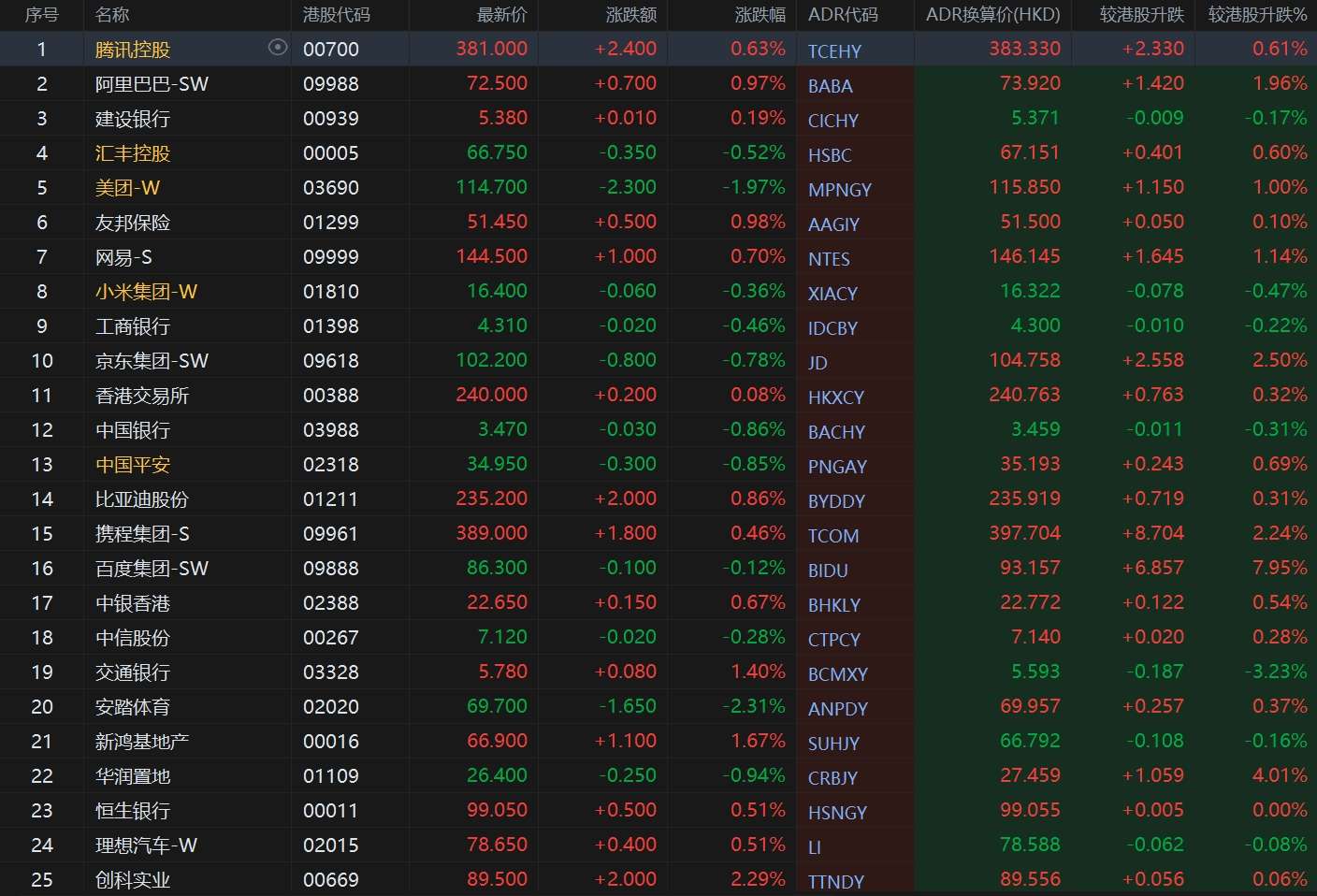The width and height of the screenshot is (1317, 896).
Task: Click the TCEHY ADR code
Action: [834, 51]
